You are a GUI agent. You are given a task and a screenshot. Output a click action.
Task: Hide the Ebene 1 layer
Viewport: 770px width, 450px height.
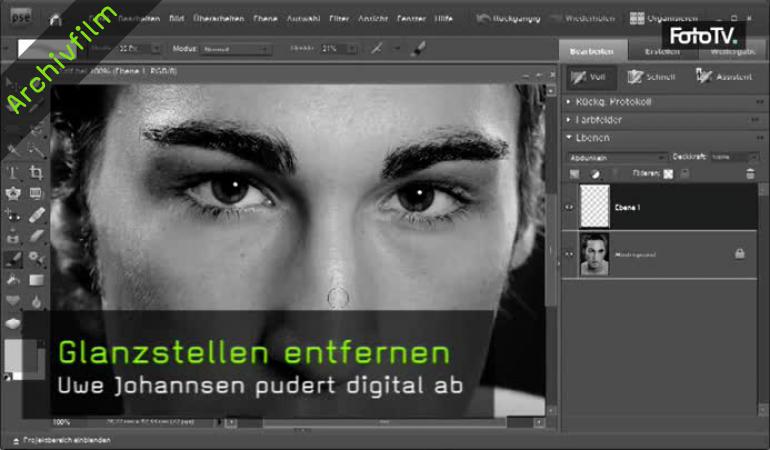(x=569, y=207)
